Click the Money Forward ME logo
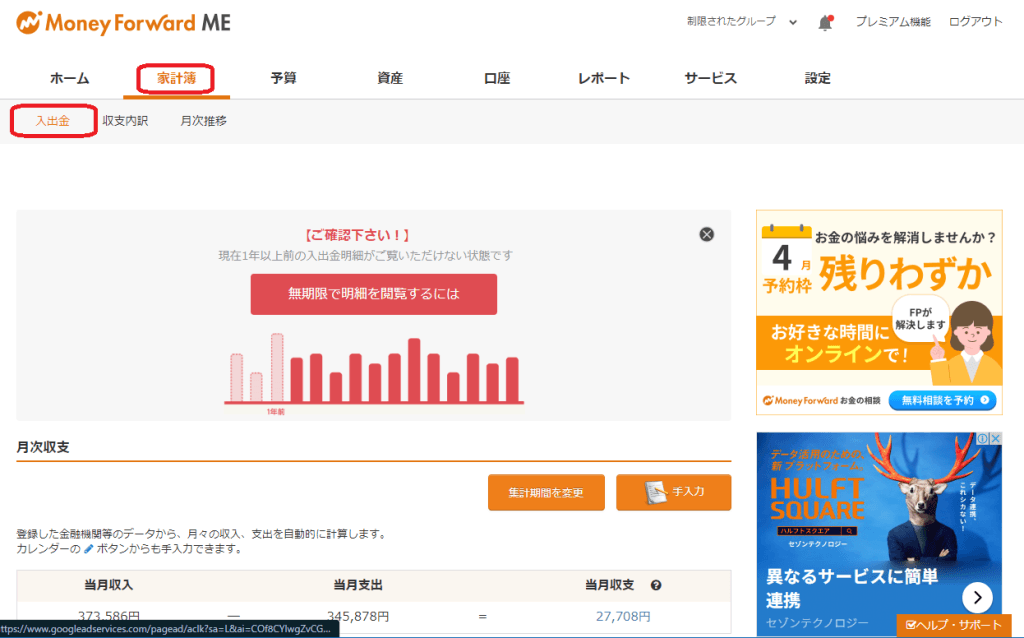The image size is (1024, 638). [123, 22]
